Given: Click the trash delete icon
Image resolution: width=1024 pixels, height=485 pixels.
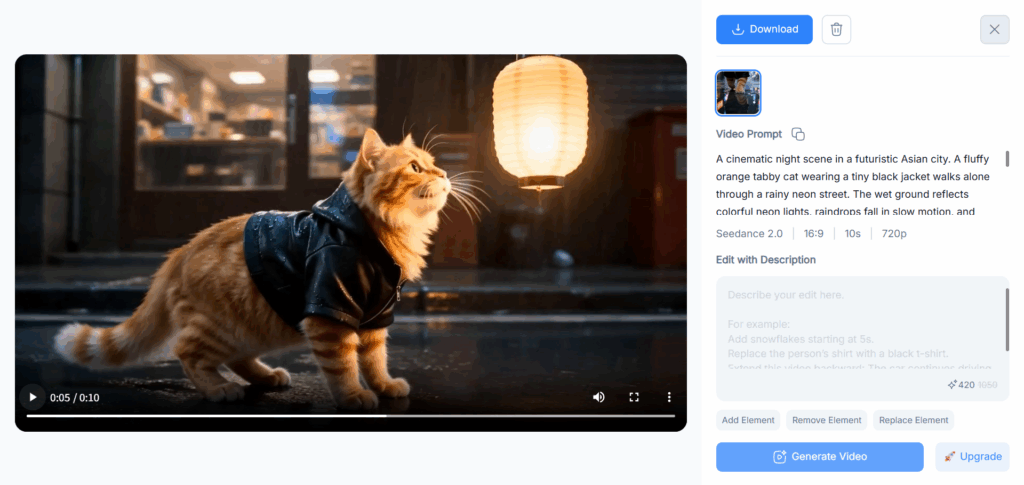Looking at the screenshot, I should point(836,29).
